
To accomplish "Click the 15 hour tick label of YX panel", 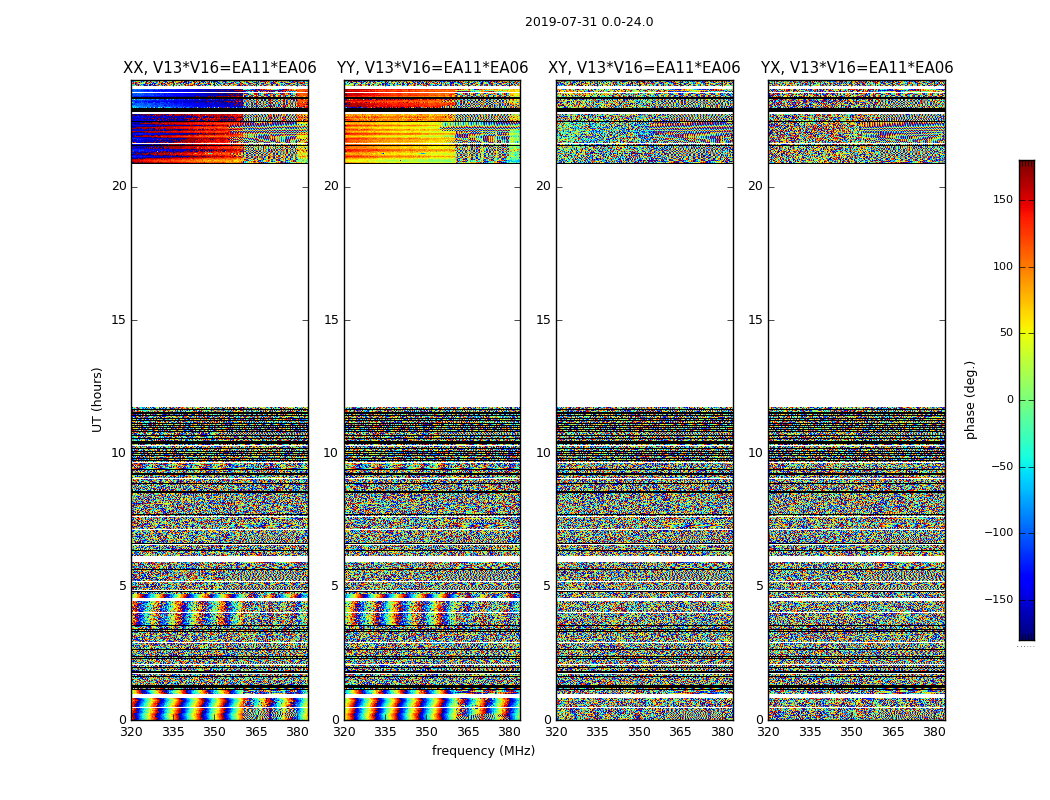I will 755,320.
